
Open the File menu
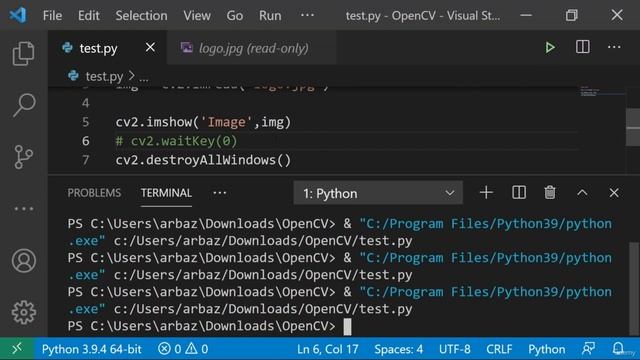(52, 16)
